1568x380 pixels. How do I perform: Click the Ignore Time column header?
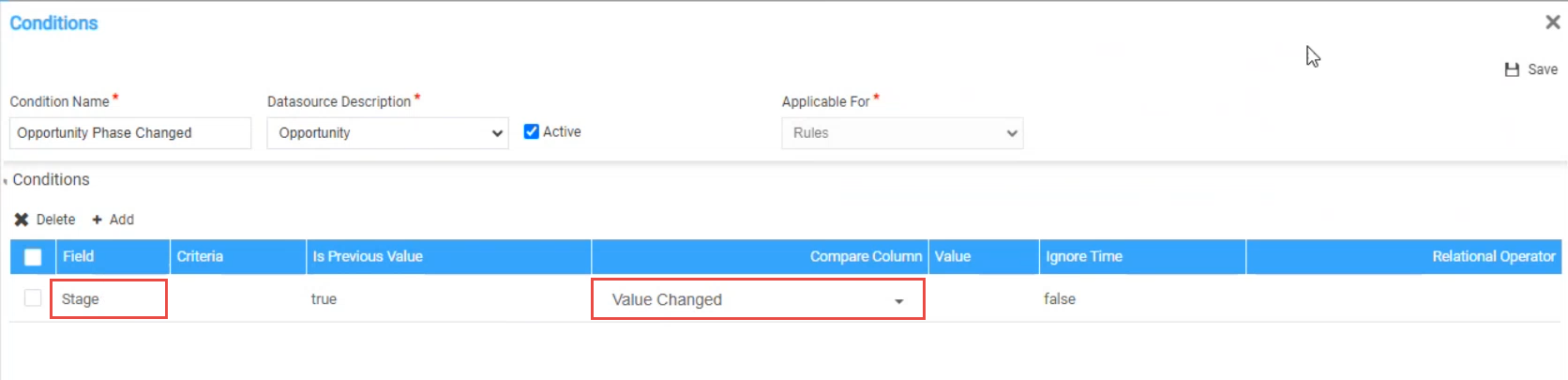point(1084,256)
